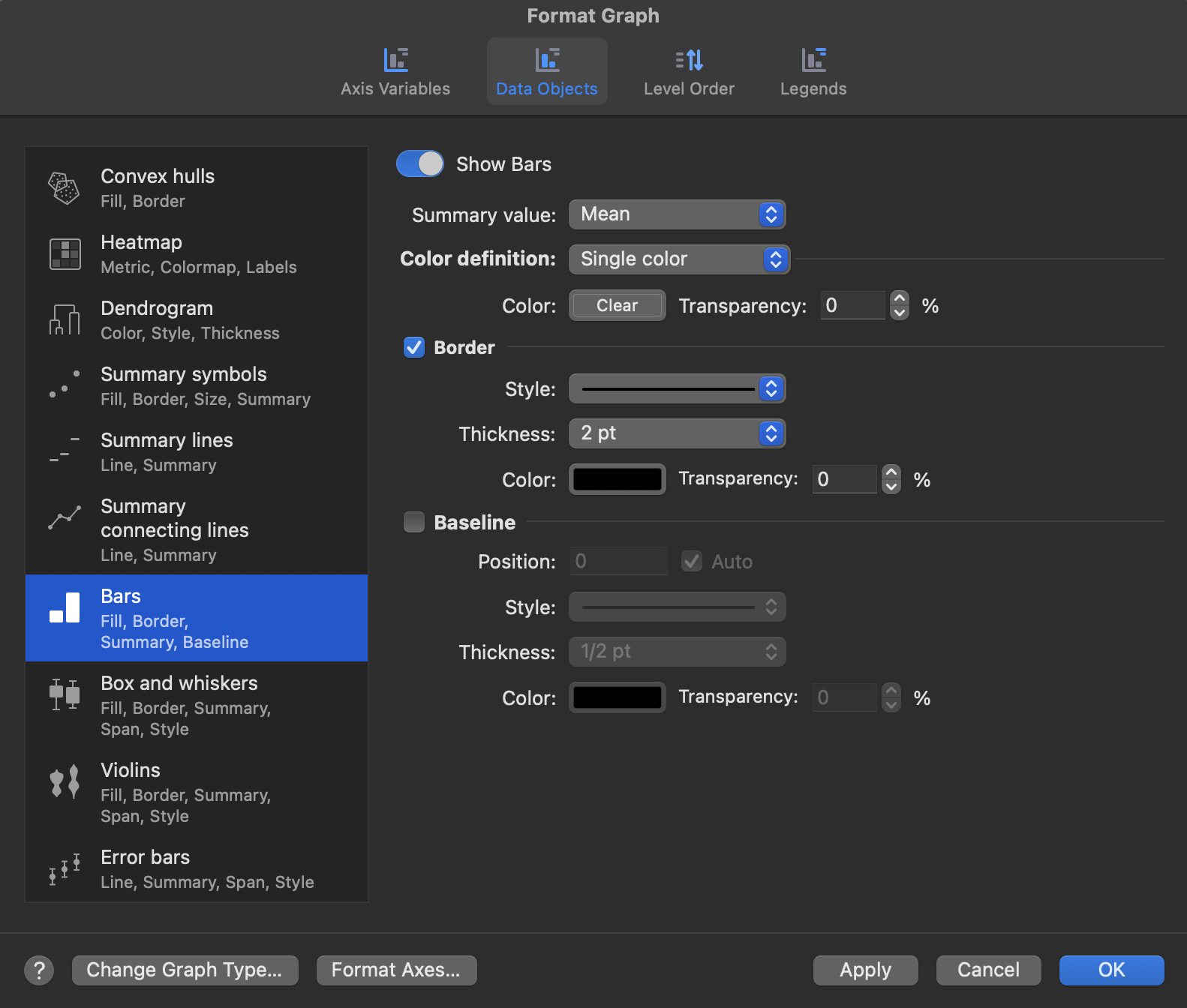This screenshot has height=1008, width=1187.
Task: Switch to the Data Objects tab
Action: [x=547, y=72]
